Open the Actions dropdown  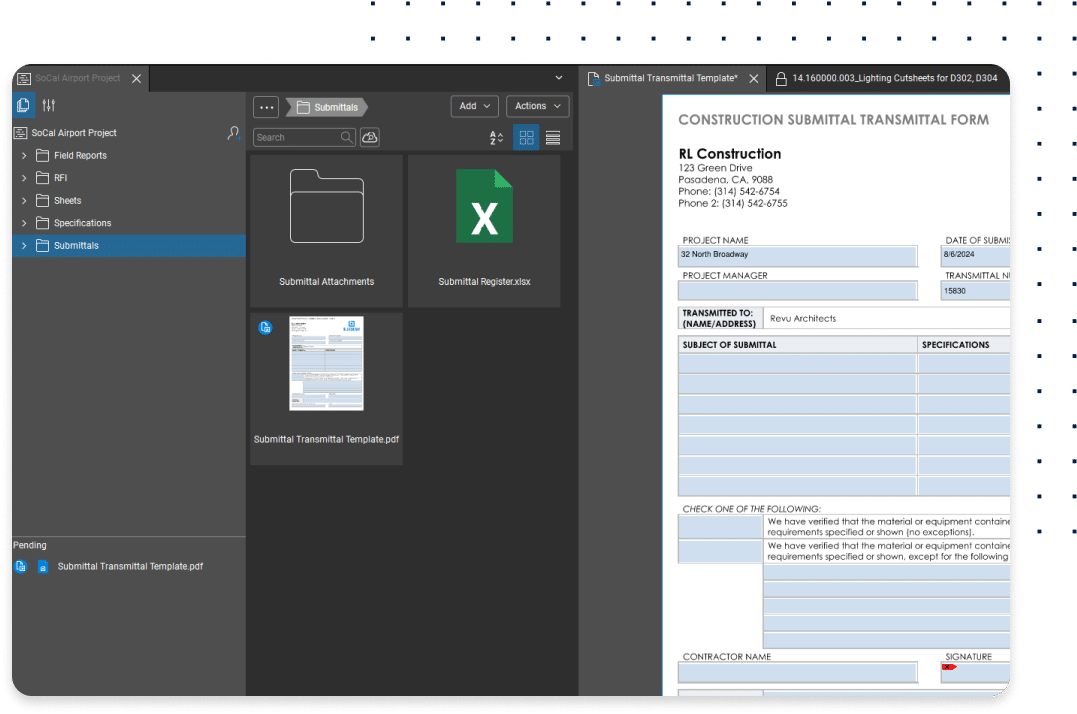click(538, 106)
